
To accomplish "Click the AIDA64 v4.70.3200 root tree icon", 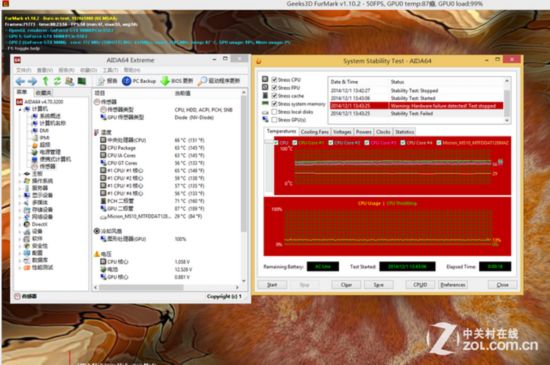I will tap(19, 102).
